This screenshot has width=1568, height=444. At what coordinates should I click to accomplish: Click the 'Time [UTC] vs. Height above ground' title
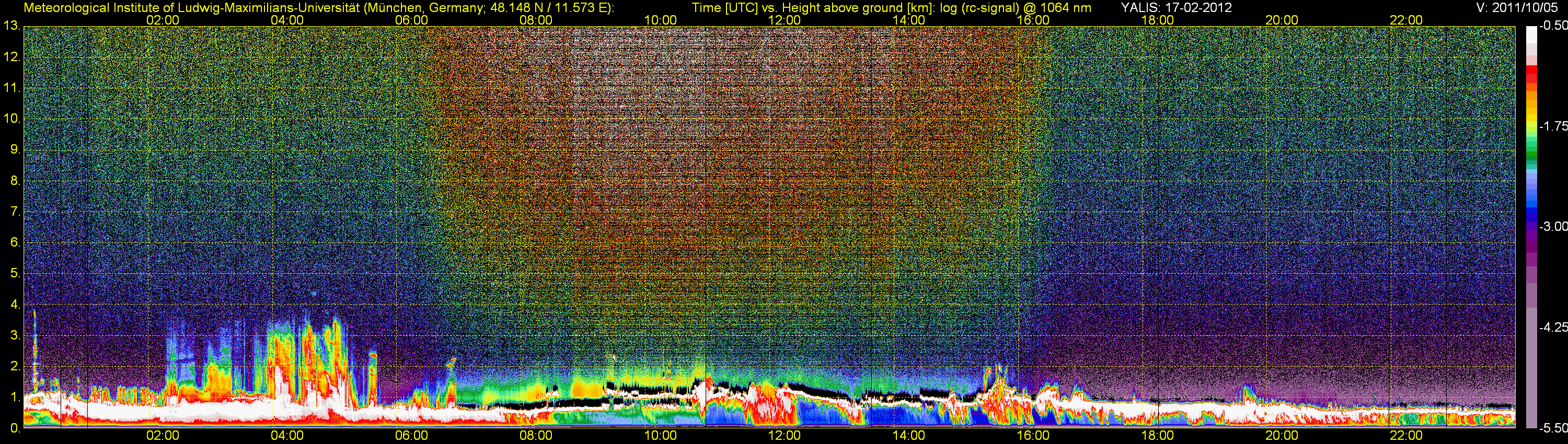tap(891, 7)
